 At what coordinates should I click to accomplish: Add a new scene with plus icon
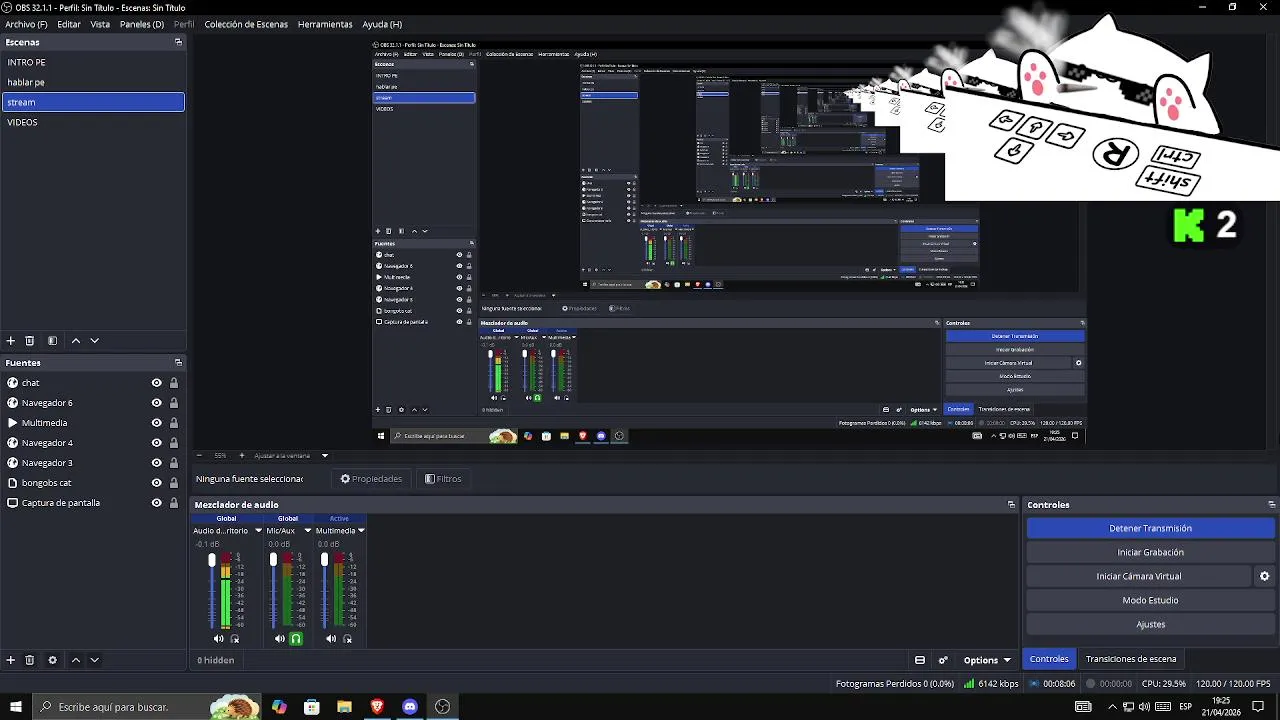click(x=11, y=341)
